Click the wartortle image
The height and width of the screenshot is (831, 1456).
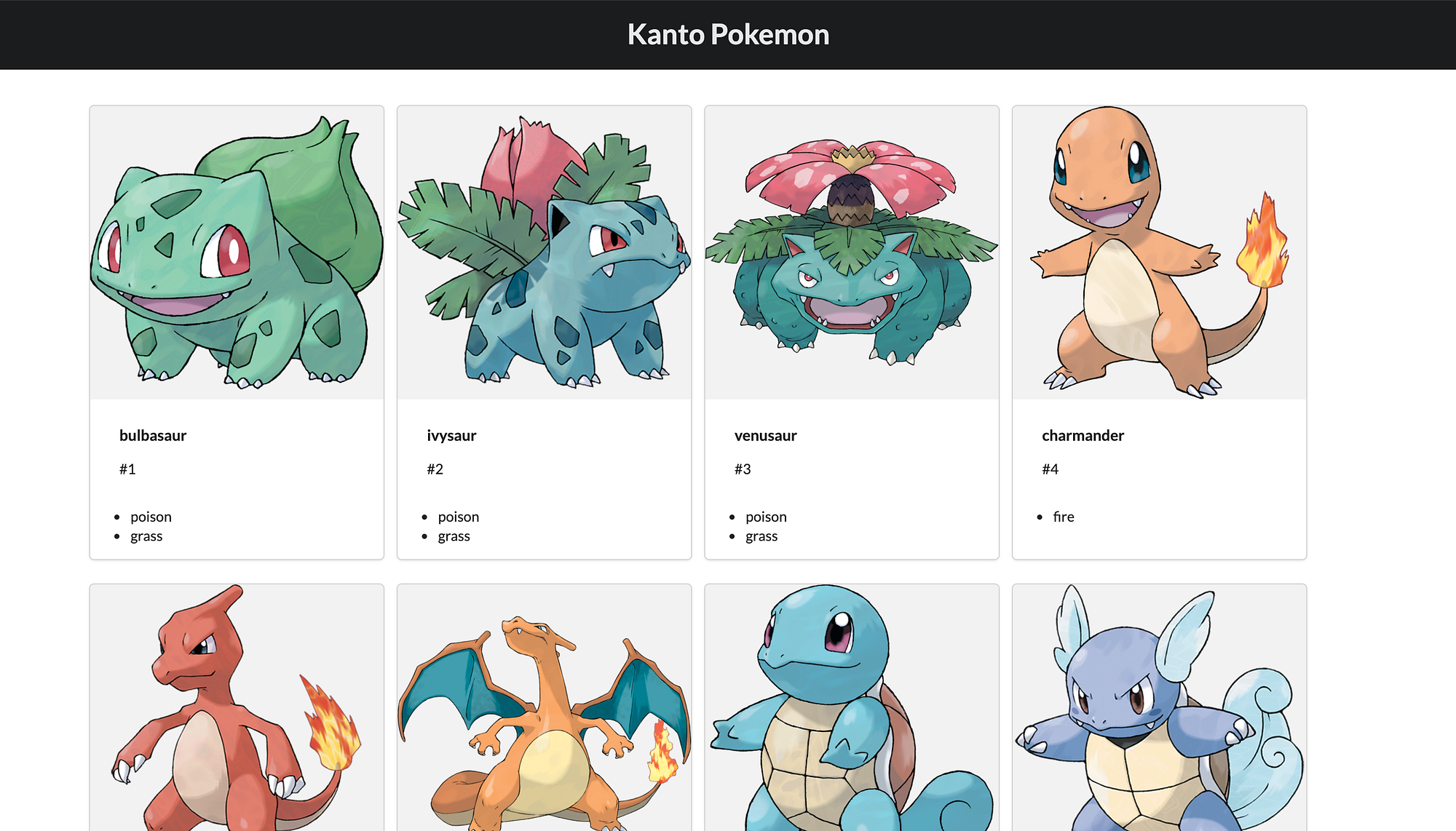coord(1160,720)
